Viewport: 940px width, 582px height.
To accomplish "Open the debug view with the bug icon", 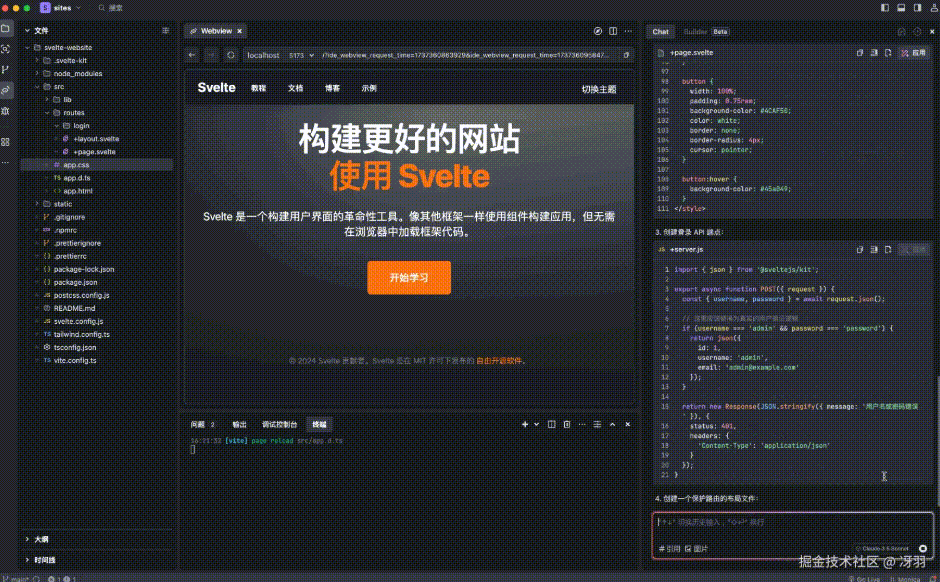I will pyautogui.click(x=6, y=111).
